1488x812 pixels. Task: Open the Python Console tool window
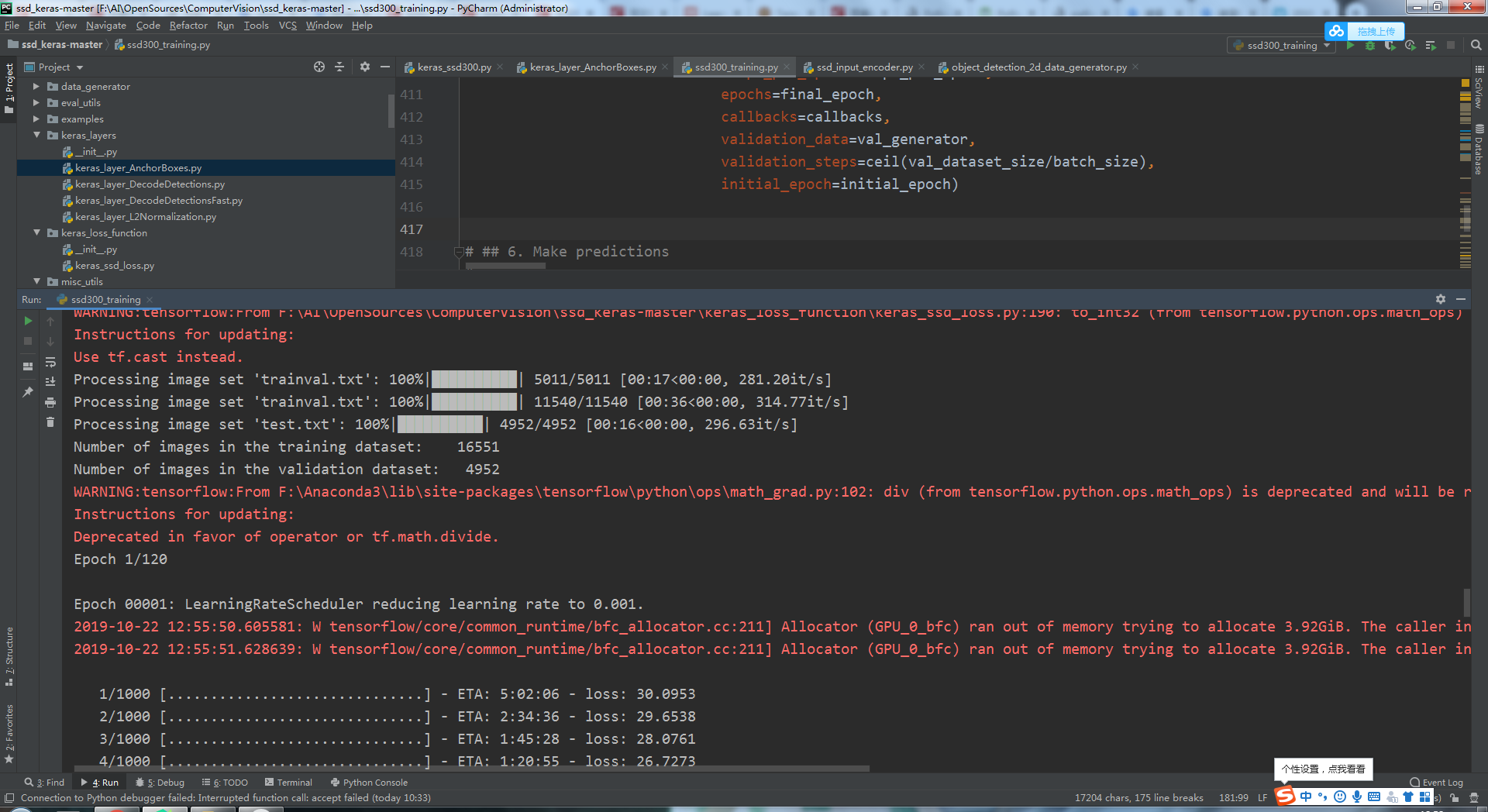(369, 783)
